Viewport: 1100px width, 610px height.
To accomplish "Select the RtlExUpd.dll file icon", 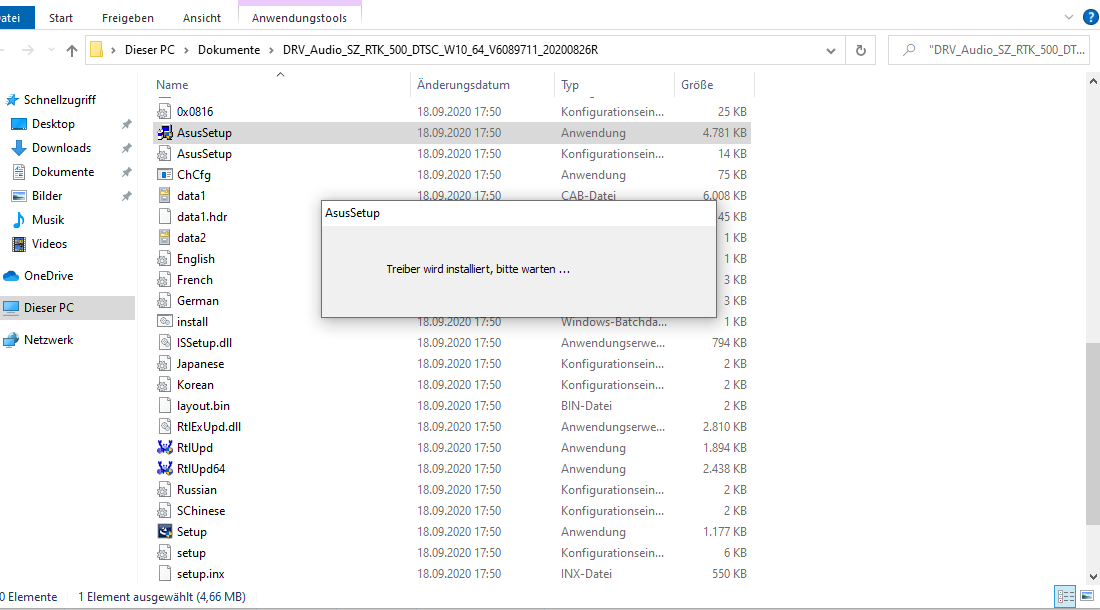I will tap(165, 426).
